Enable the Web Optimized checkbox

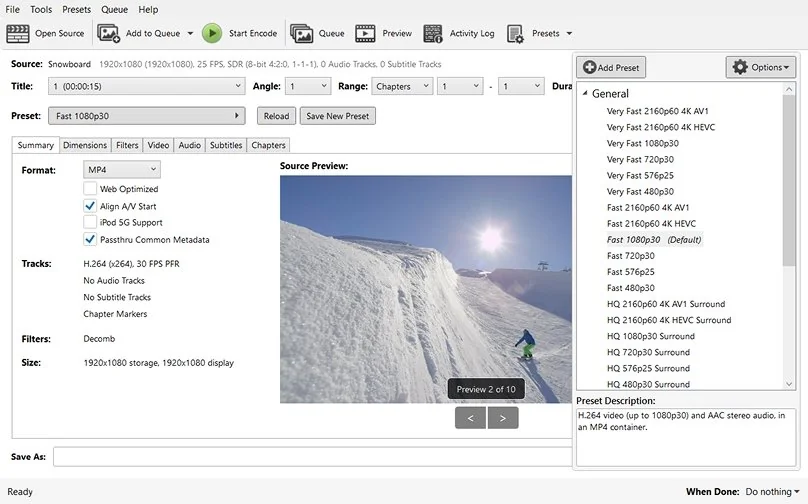coord(91,189)
